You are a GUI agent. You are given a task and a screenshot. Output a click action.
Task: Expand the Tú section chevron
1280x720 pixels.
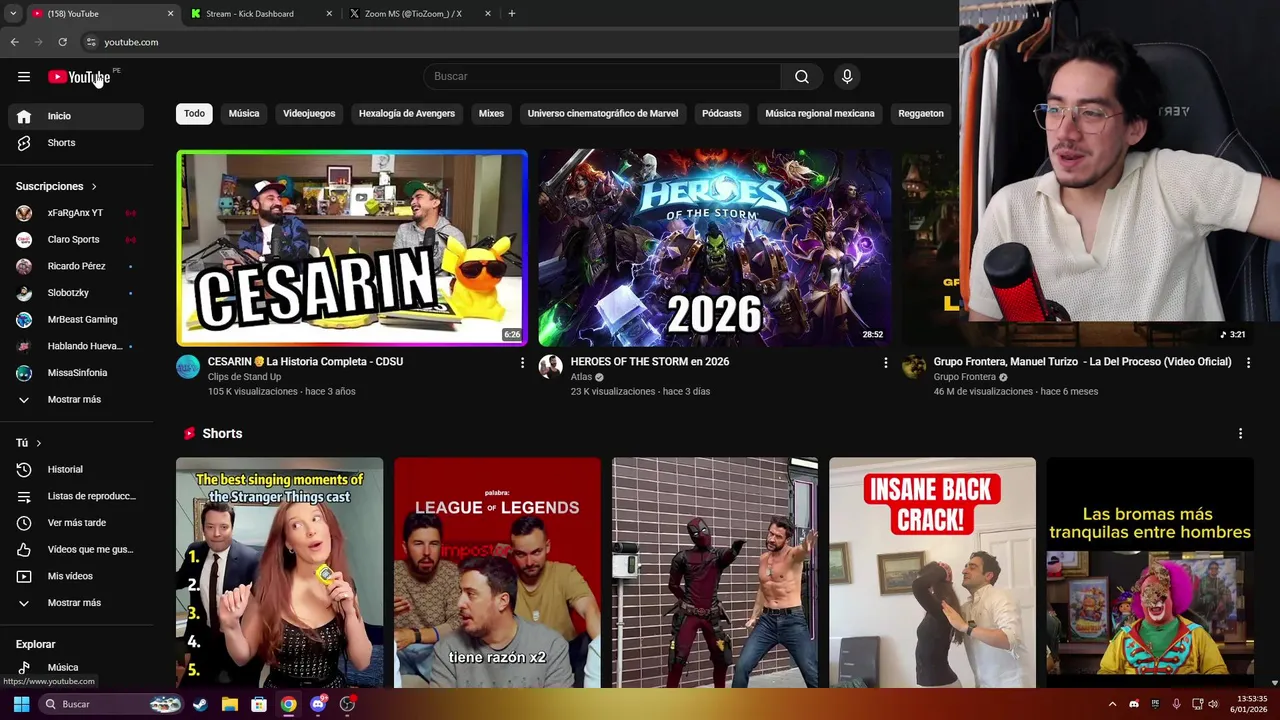(38, 443)
